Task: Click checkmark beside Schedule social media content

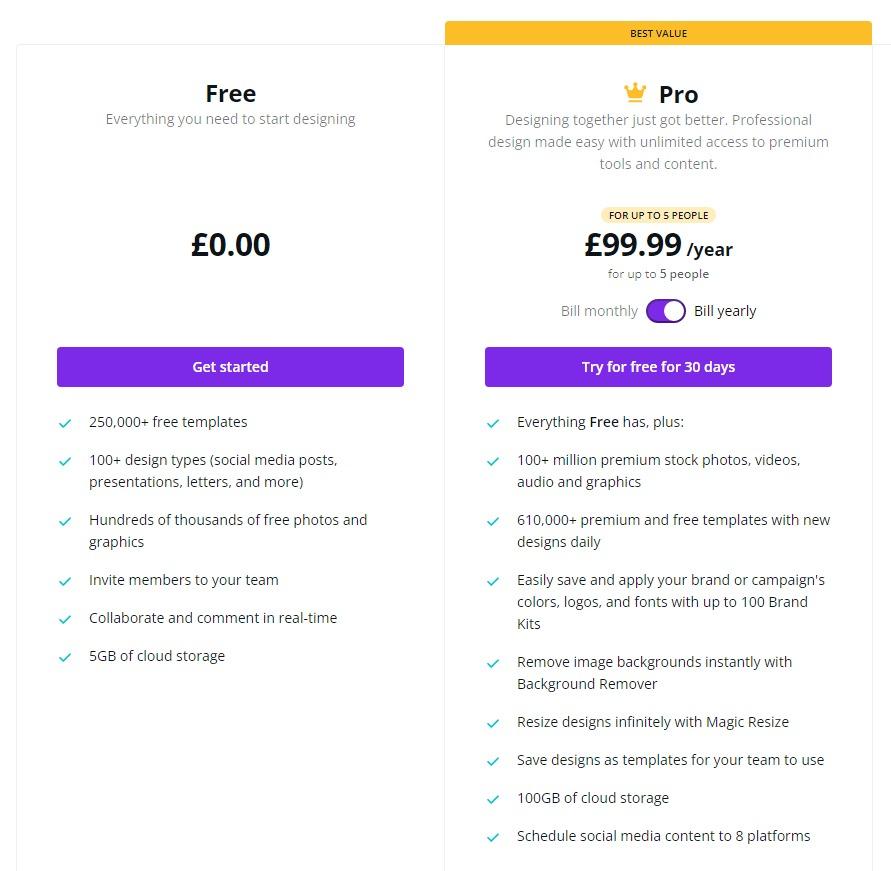Action: click(x=493, y=837)
